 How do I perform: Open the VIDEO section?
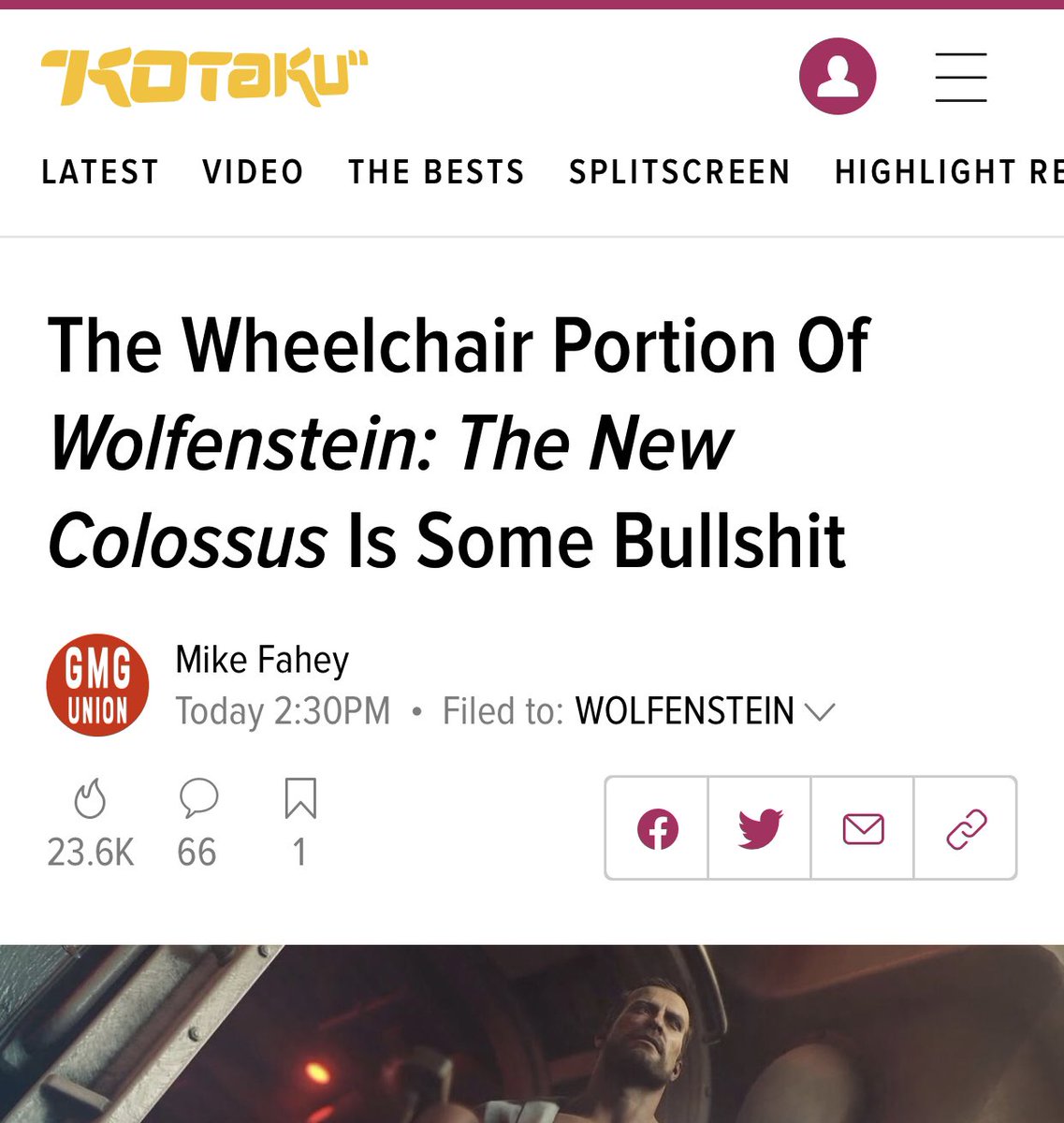click(x=254, y=172)
